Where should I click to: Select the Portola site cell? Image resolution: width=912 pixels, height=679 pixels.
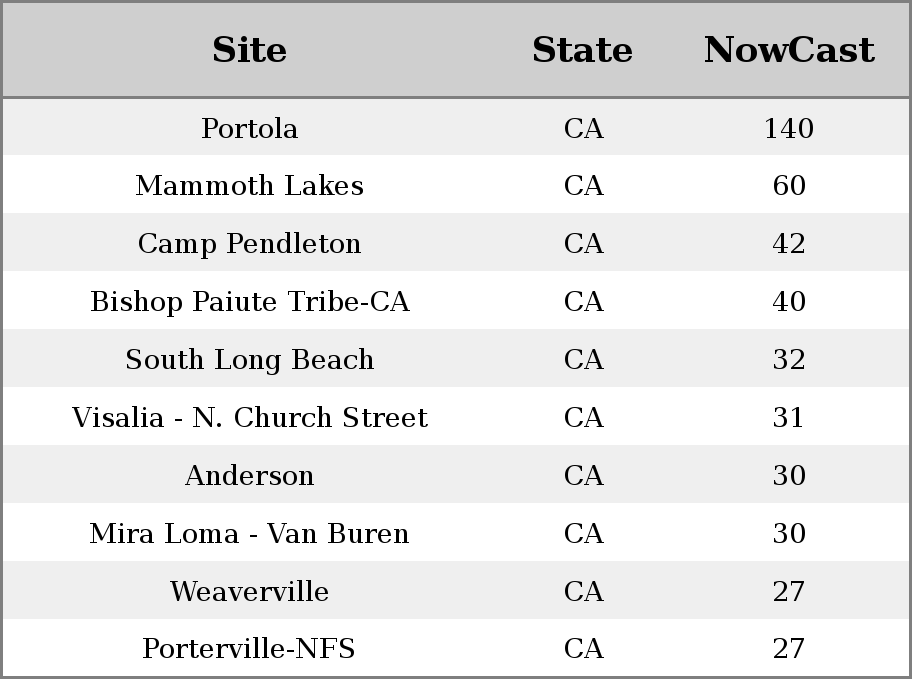tap(250, 128)
